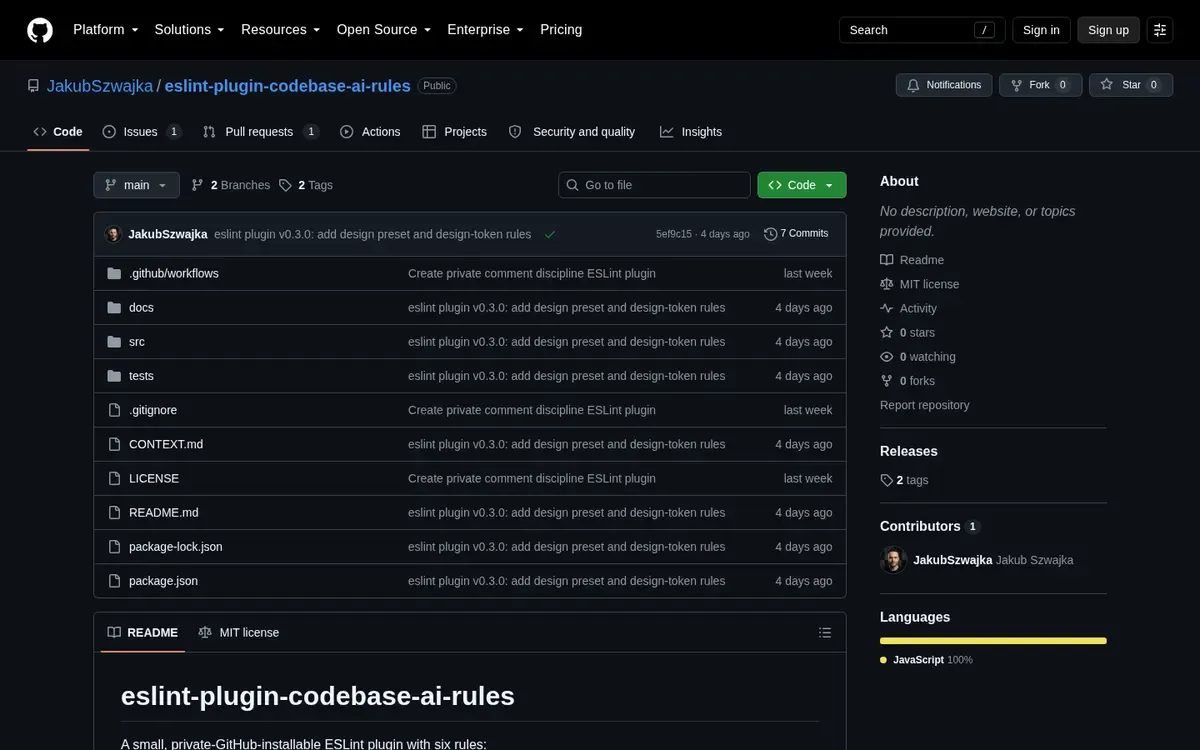The image size is (1200, 750).
Task: Click the JakubSzwajka avatar in commit row
Action: coord(114,234)
